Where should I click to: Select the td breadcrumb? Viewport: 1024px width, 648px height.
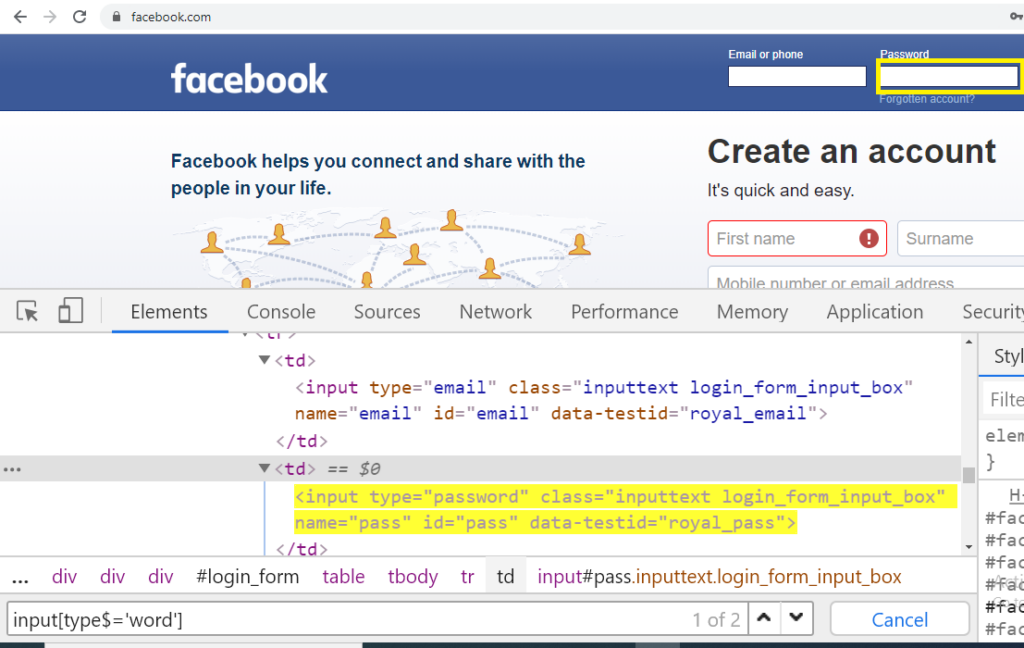click(x=505, y=577)
